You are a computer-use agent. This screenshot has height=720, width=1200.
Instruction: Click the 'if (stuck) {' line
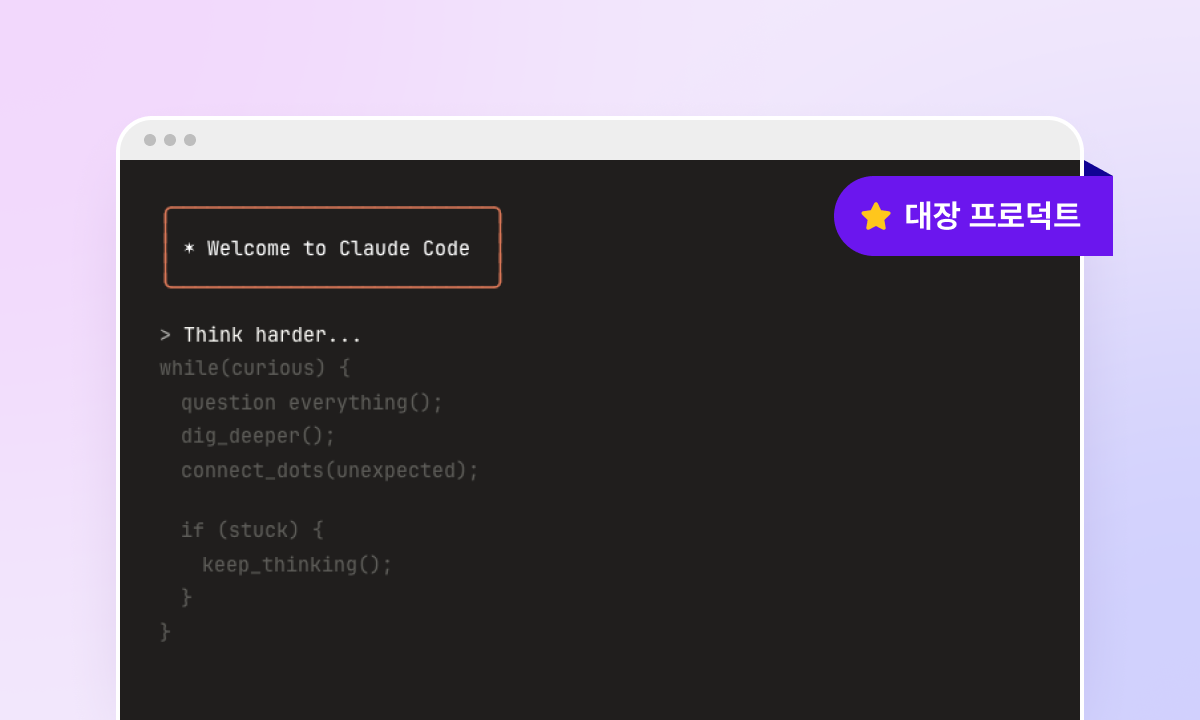[x=252, y=530]
